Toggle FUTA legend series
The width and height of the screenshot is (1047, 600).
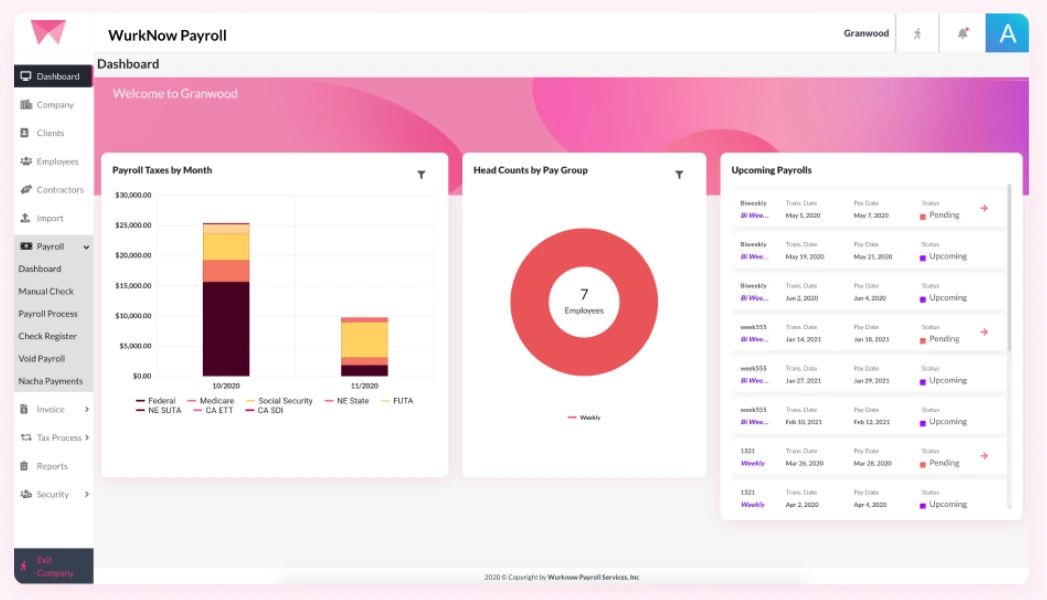pos(397,401)
